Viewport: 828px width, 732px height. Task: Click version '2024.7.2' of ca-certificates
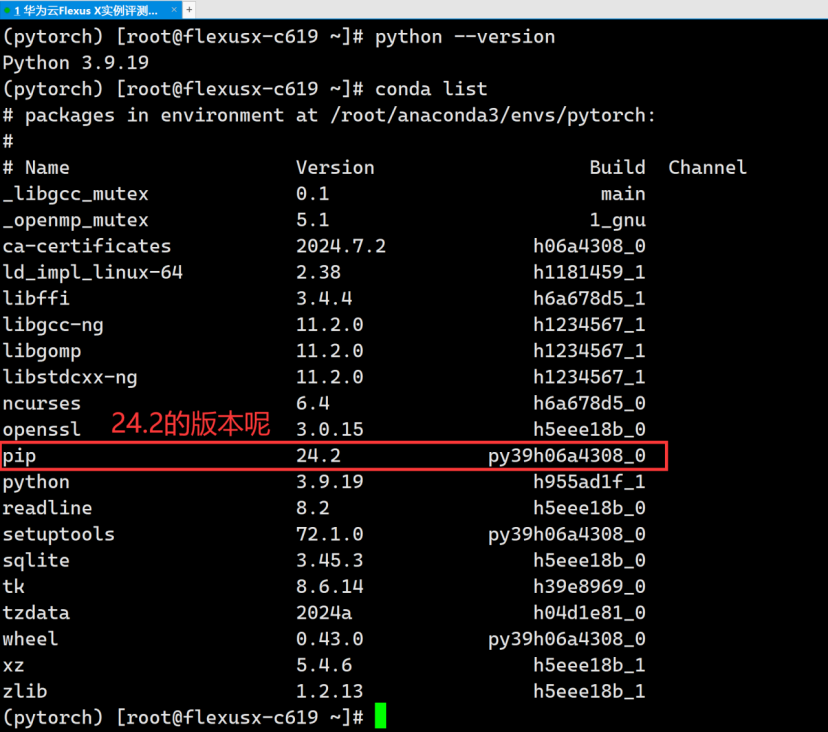(341, 246)
